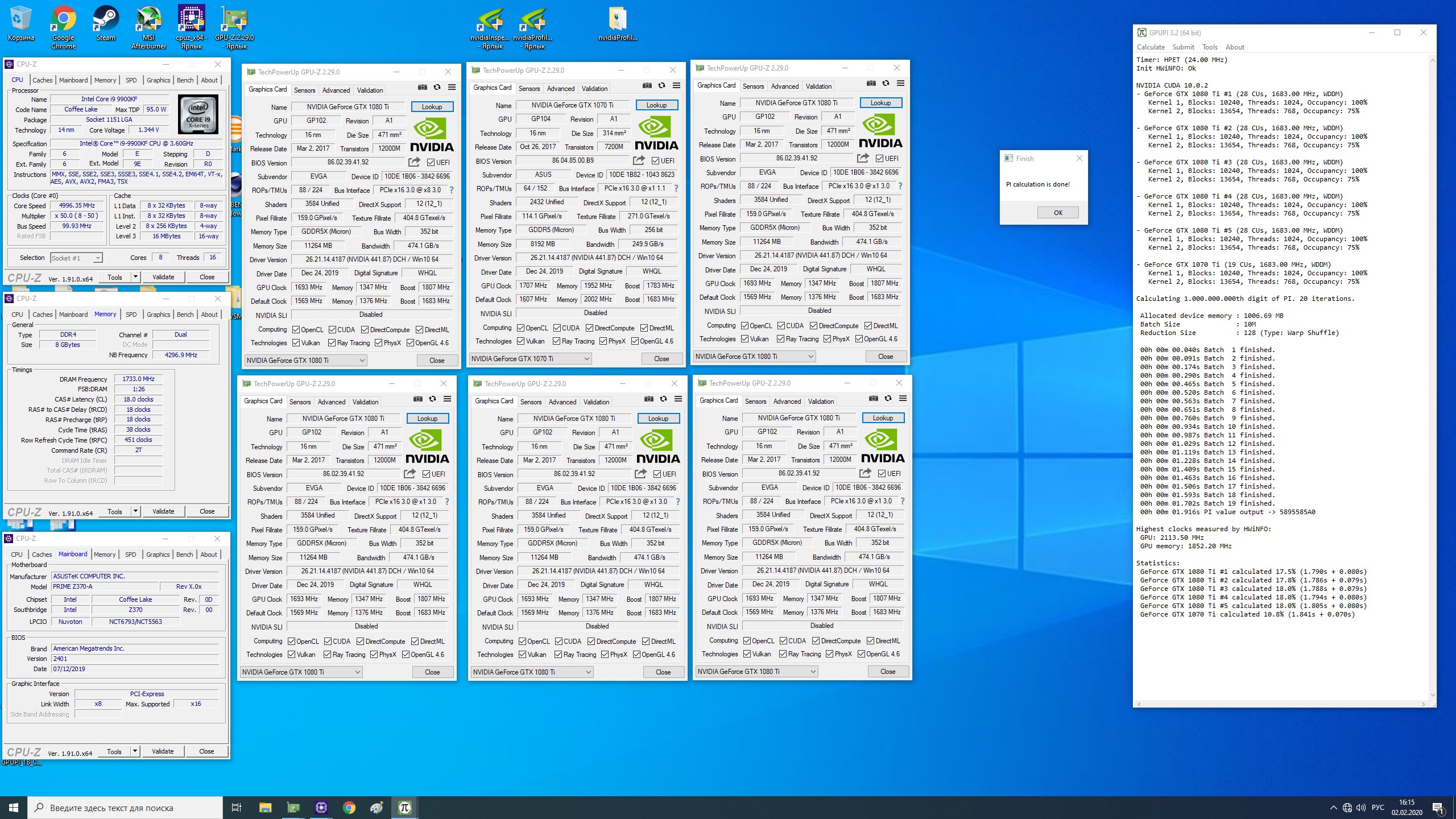This screenshot has height=819, width=1456.
Task: Open GPU selector dropdown in bottom-left GPU-Z window
Action: (301, 672)
